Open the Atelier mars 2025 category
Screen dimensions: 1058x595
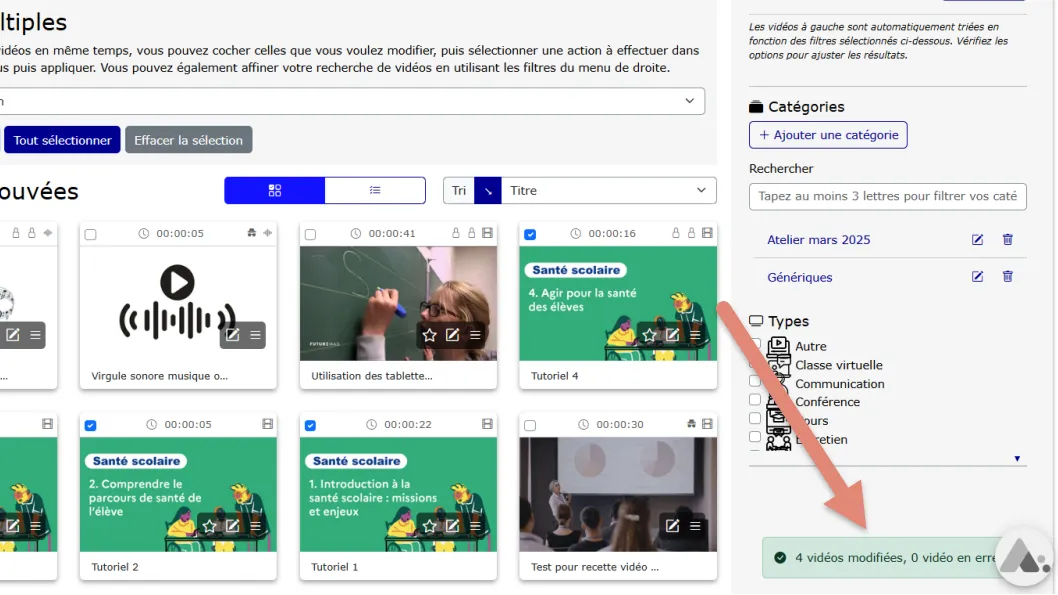point(818,239)
